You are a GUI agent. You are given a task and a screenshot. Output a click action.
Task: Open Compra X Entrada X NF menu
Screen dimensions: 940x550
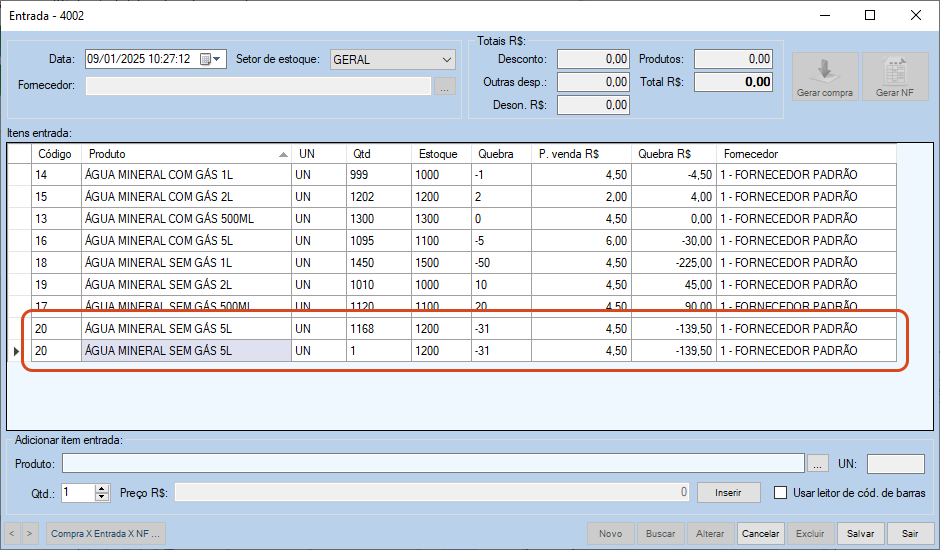(104, 534)
